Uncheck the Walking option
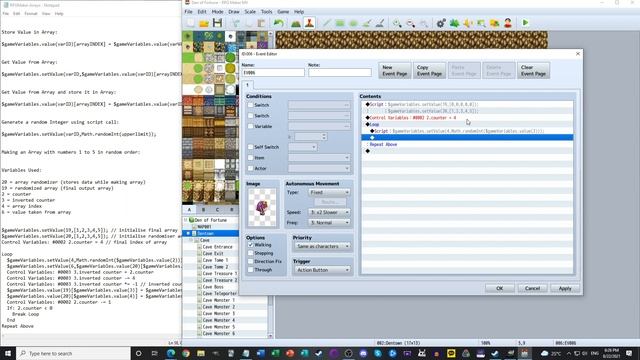This screenshot has height=360, width=640. click(x=251, y=245)
